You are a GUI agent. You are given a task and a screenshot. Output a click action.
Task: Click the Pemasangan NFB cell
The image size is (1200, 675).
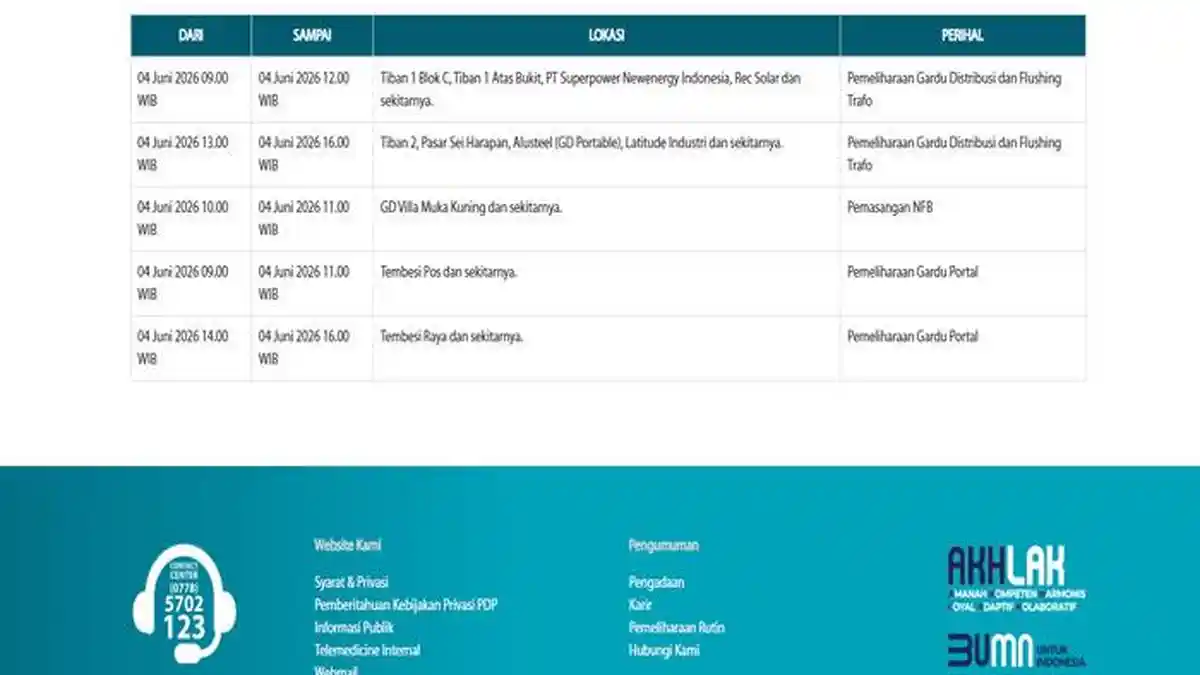(x=963, y=219)
